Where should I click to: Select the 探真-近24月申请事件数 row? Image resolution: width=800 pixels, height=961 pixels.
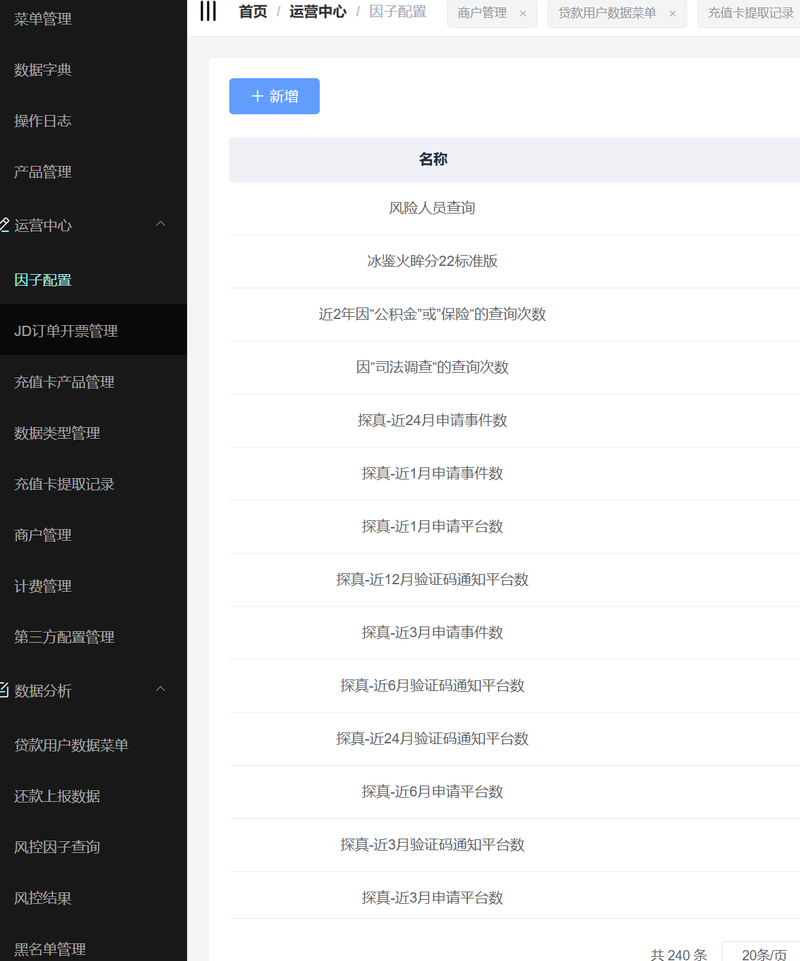514,420
